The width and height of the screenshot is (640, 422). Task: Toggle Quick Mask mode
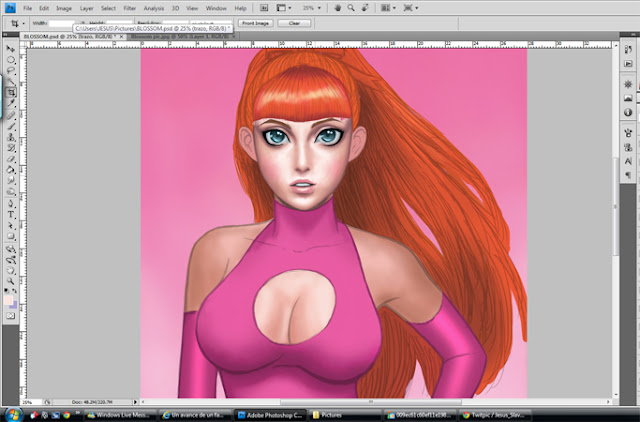tap(11, 315)
